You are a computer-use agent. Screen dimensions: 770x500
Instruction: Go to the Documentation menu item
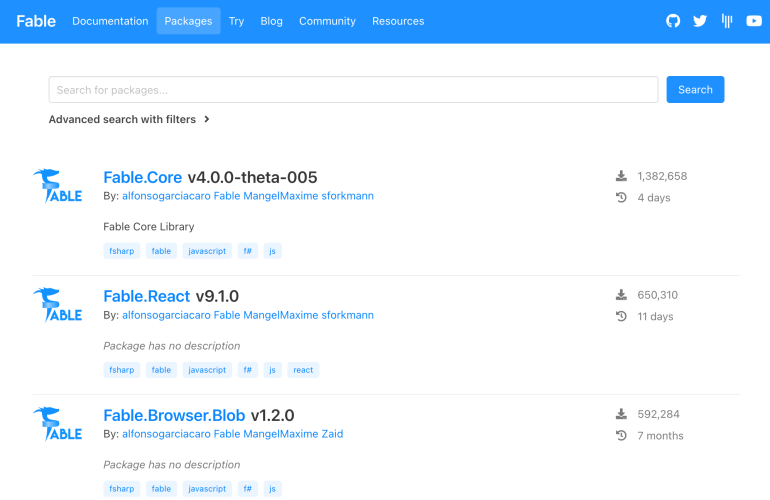click(x=110, y=21)
